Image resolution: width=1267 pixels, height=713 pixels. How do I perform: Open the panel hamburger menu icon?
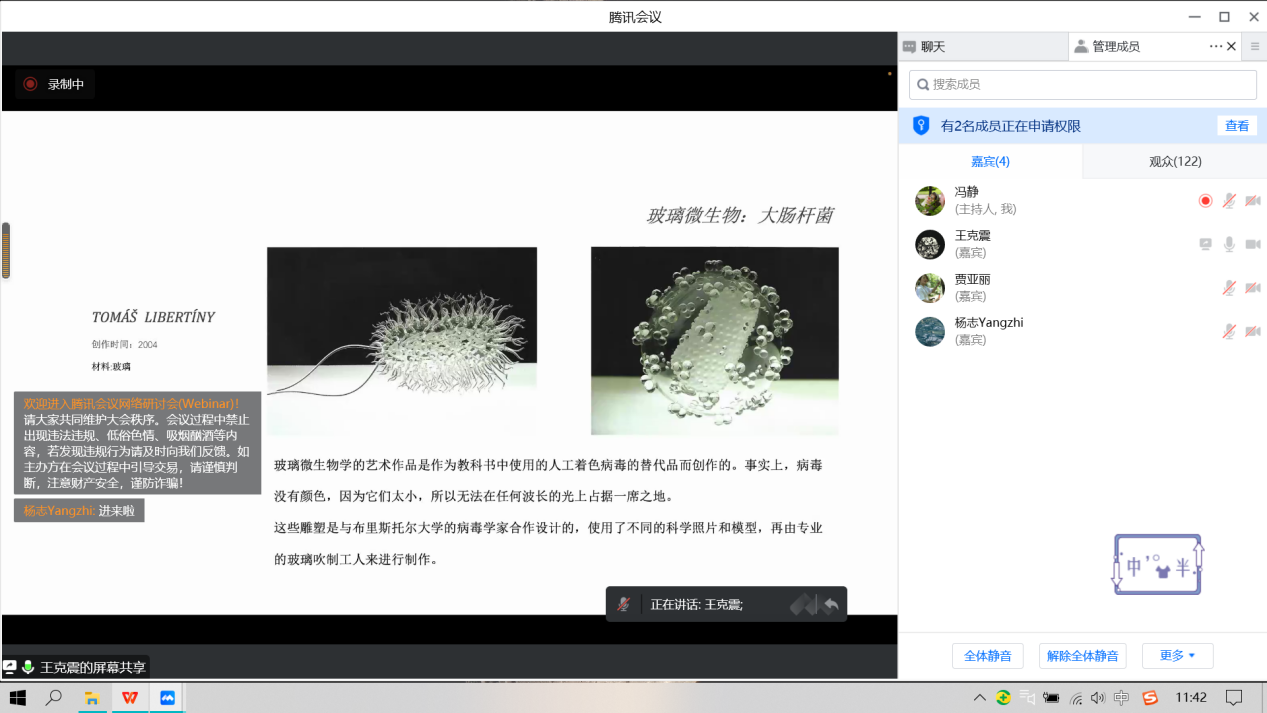click(1255, 46)
